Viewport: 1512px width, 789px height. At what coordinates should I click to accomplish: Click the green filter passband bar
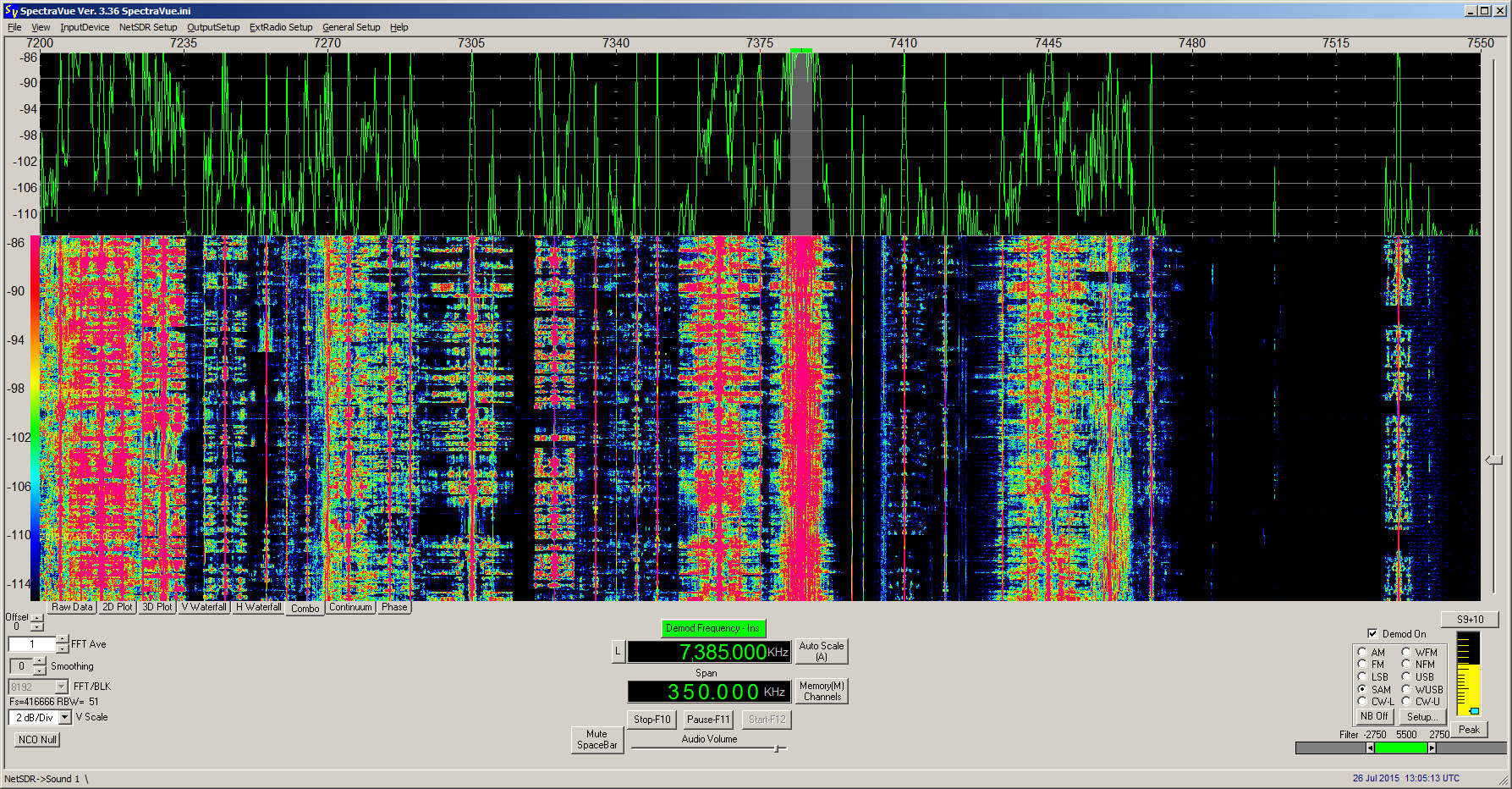point(1401,748)
